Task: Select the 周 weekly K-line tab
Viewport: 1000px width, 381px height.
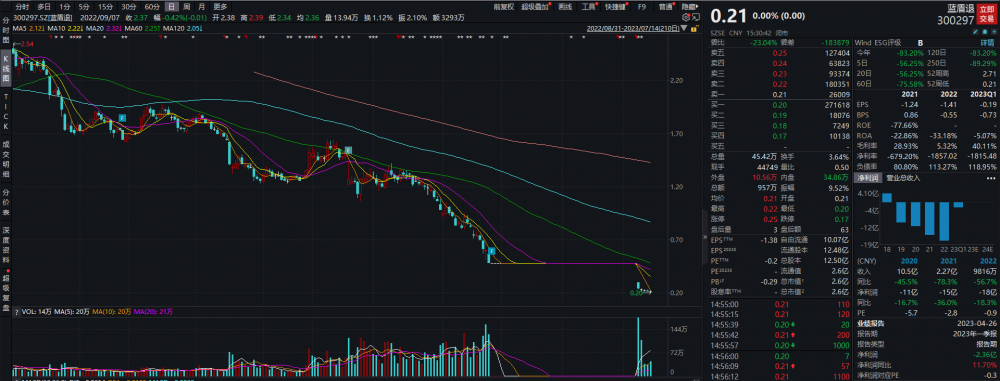Action: [187, 6]
